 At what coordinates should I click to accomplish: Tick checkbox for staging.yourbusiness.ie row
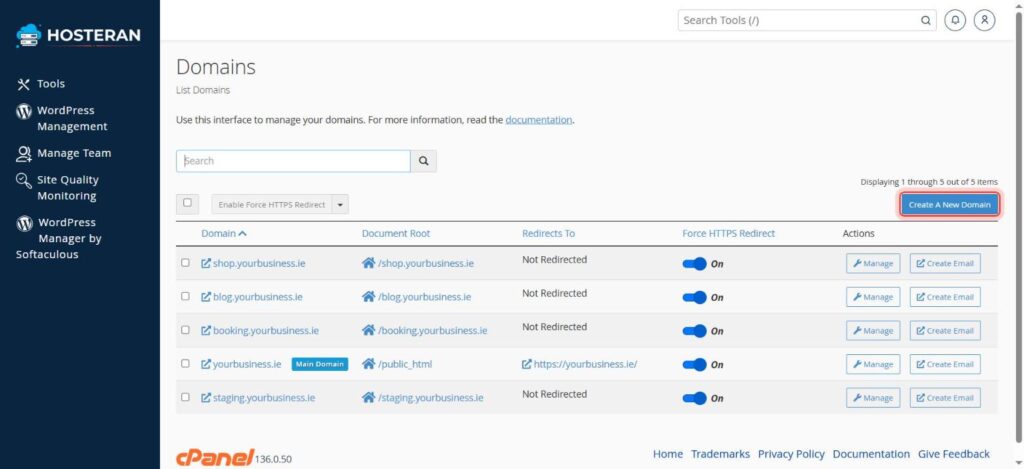pyautogui.click(x=185, y=396)
